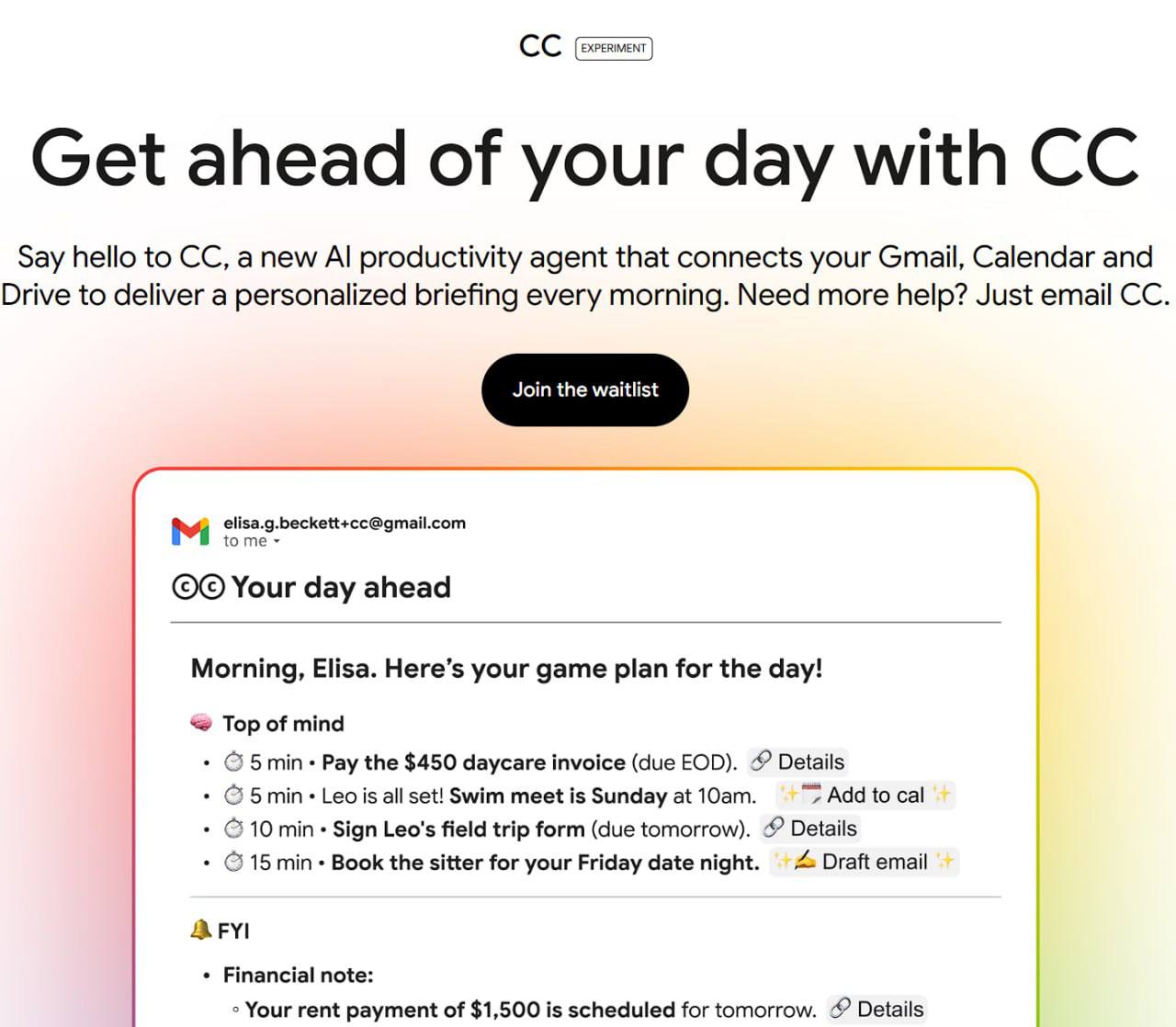1176x1027 pixels.
Task: Click the 'Your day ahead' email subject
Action: coord(341,587)
